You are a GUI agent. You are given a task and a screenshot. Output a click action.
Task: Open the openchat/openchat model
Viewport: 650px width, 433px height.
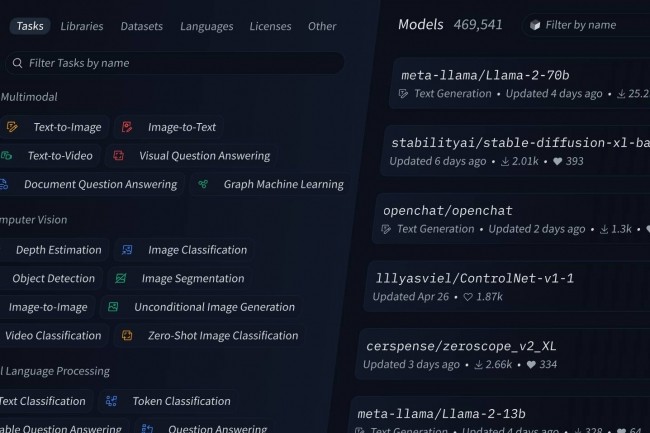pyautogui.click(x=448, y=210)
